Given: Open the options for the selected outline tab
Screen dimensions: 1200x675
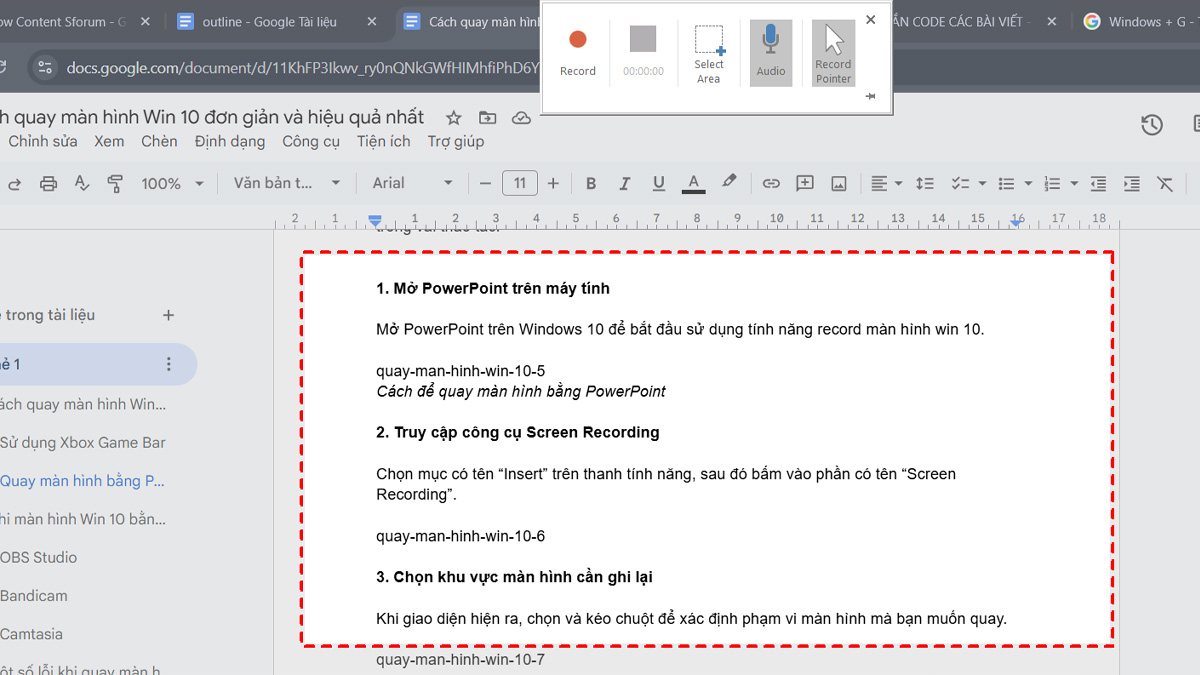Looking at the screenshot, I should (x=168, y=365).
